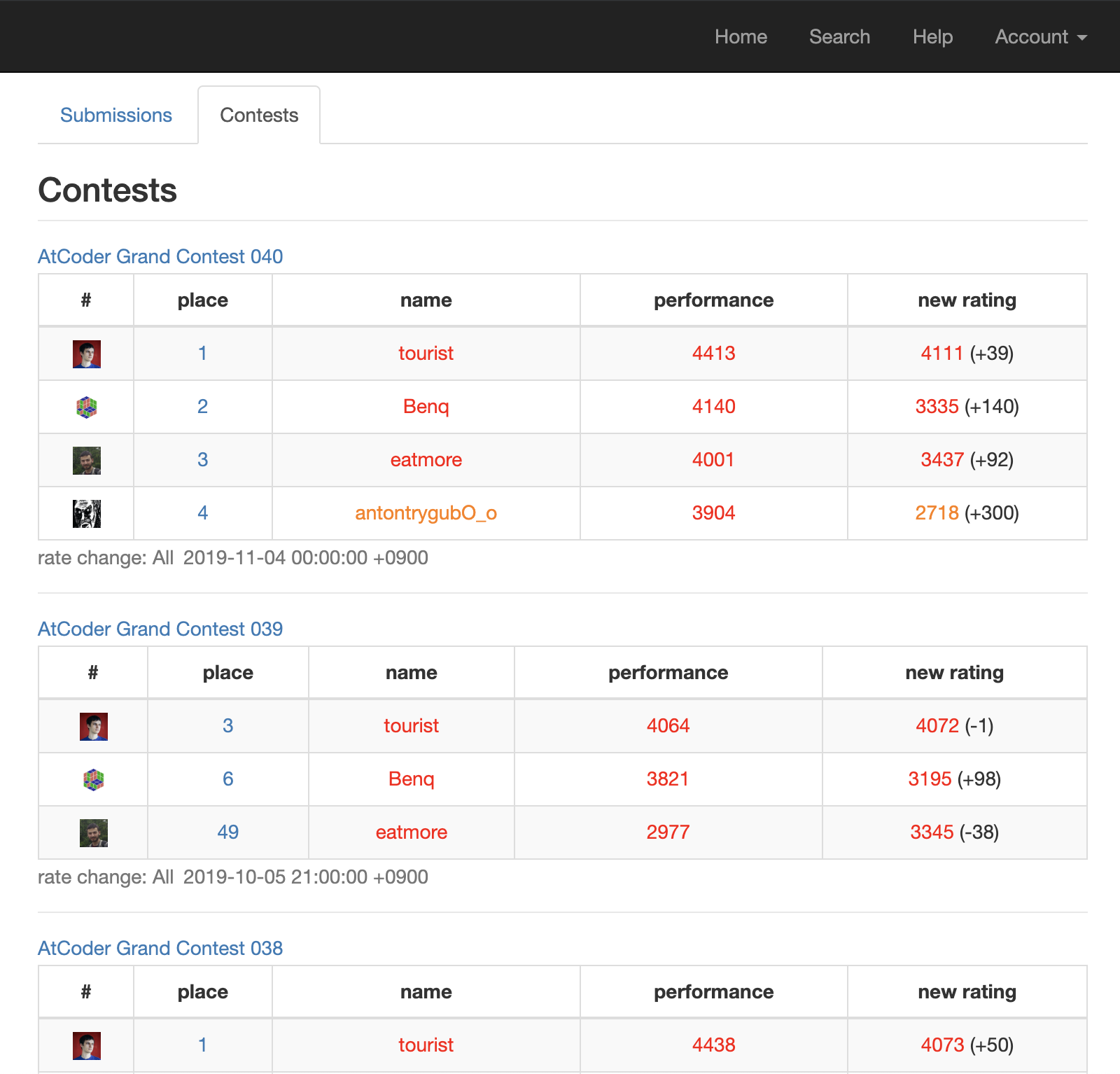Open antontrygubO_o profile link
Screen dimensions: 1120x1074
[426, 512]
